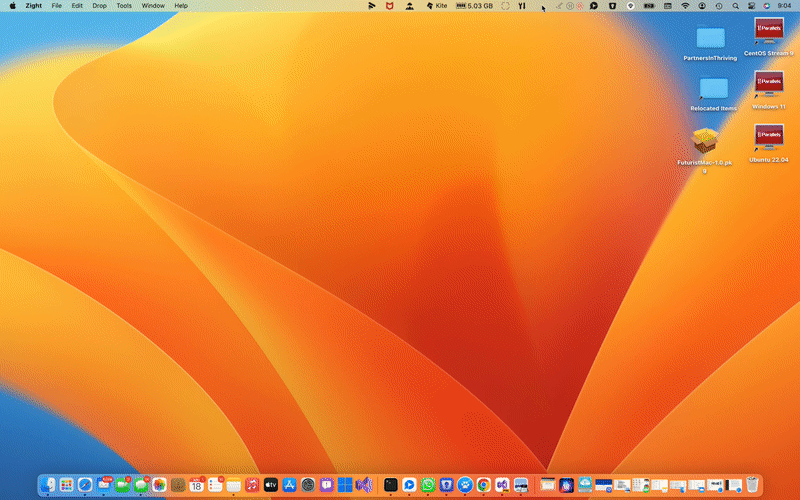Expand the Kite menu bar item
Screen dimensions: 800x500
pos(437,6)
